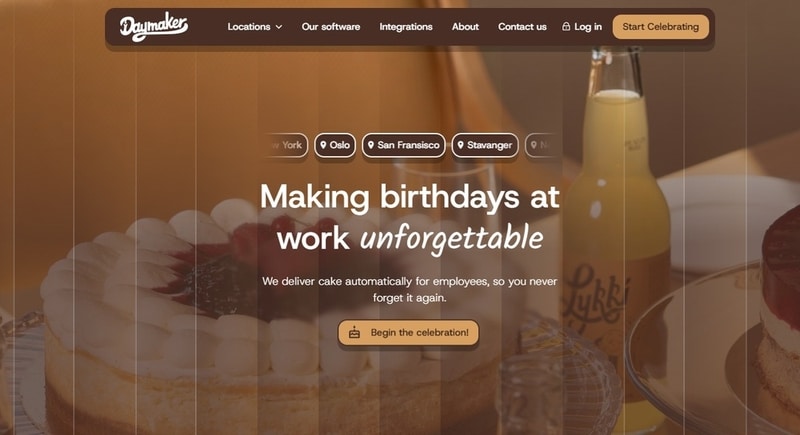The height and width of the screenshot is (435, 800).
Task: Click the location pin on Stavanger chip
Action: [x=460, y=145]
